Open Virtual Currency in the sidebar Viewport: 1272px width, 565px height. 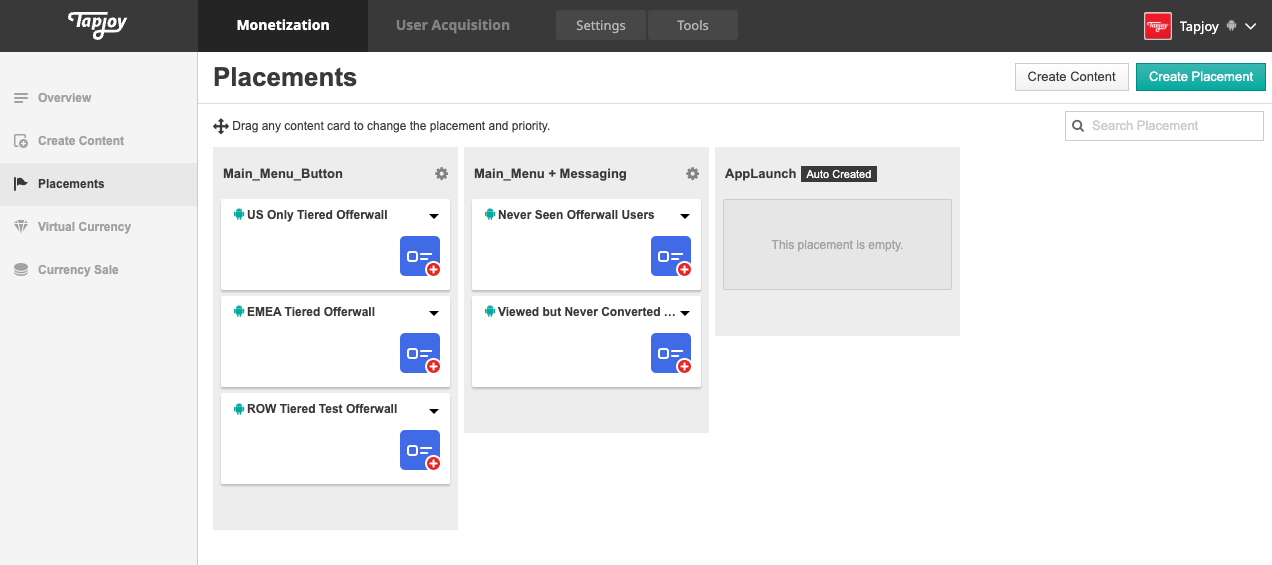[84, 227]
